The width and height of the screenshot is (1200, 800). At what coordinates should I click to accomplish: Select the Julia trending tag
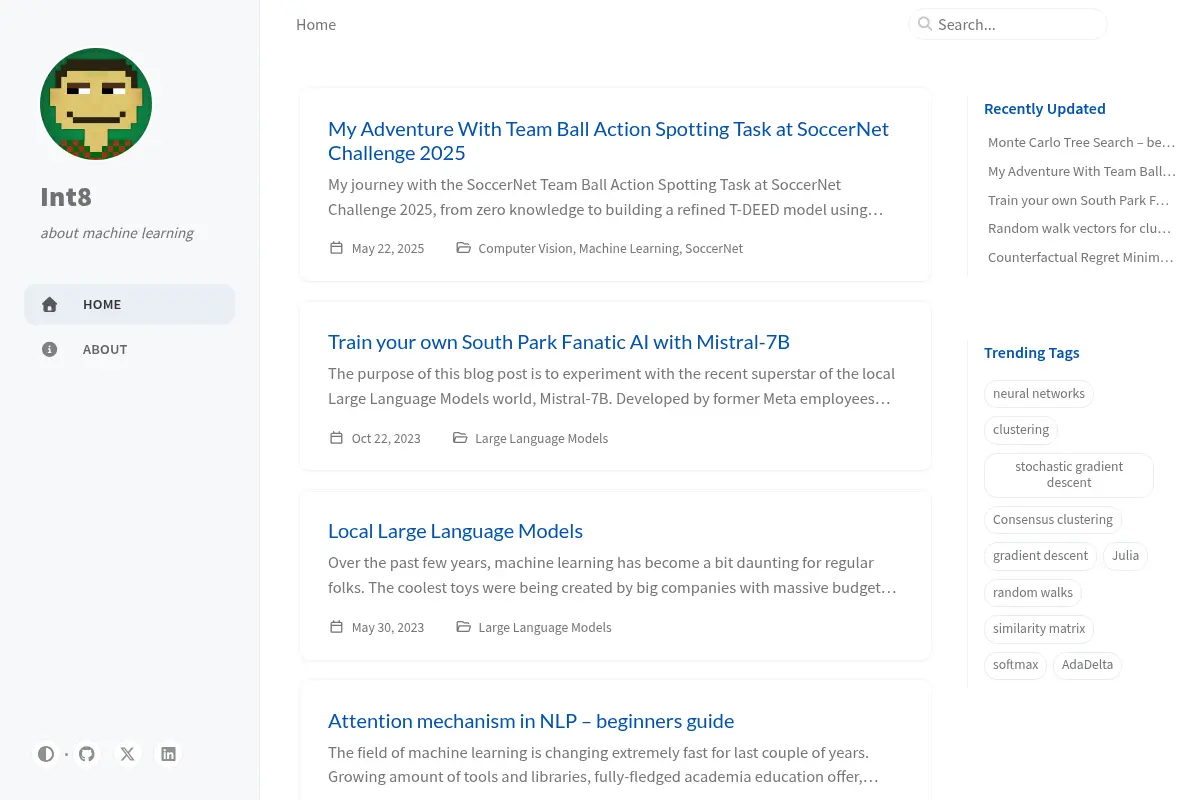1125,556
